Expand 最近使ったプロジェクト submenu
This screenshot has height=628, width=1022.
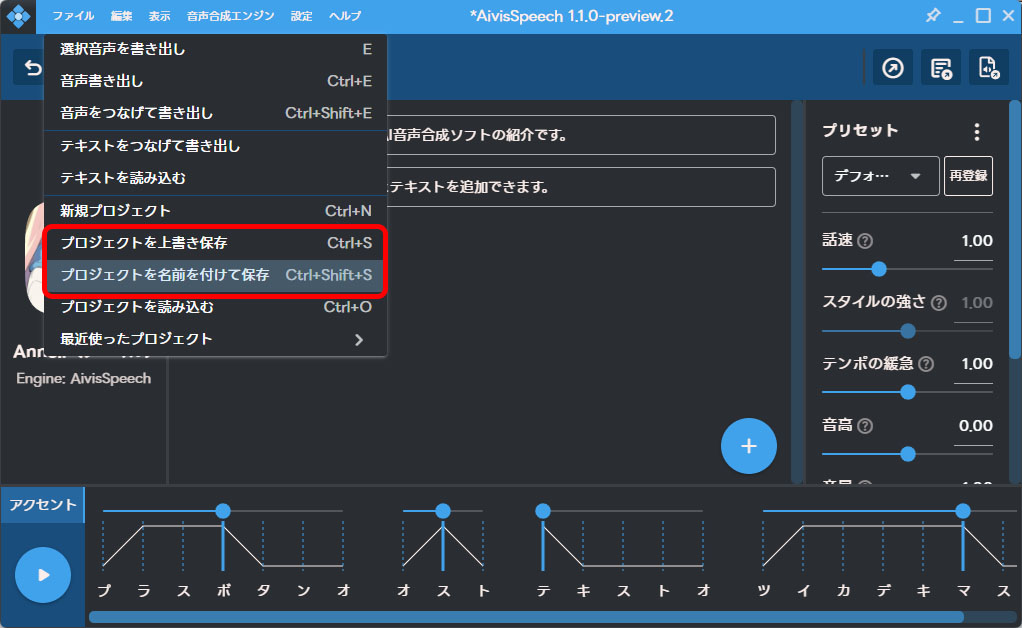(215, 339)
